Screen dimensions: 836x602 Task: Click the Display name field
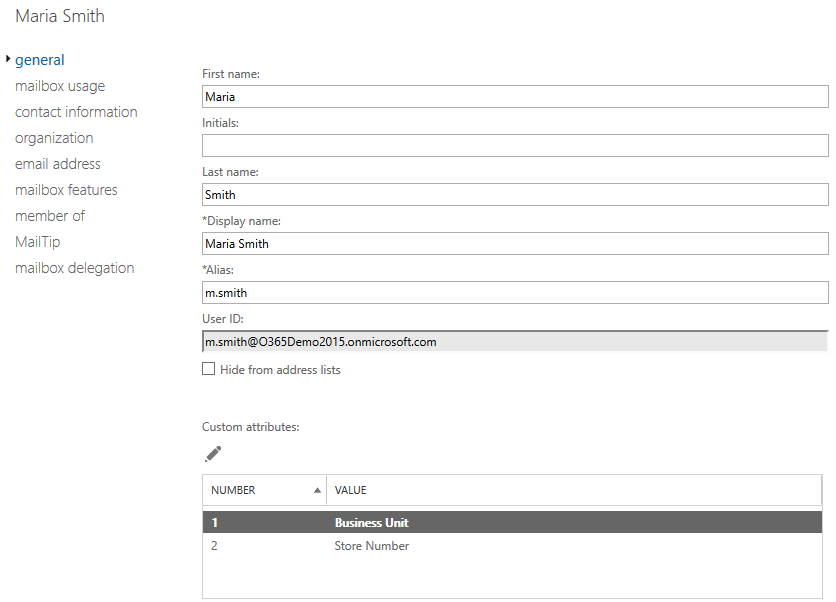[515, 244]
